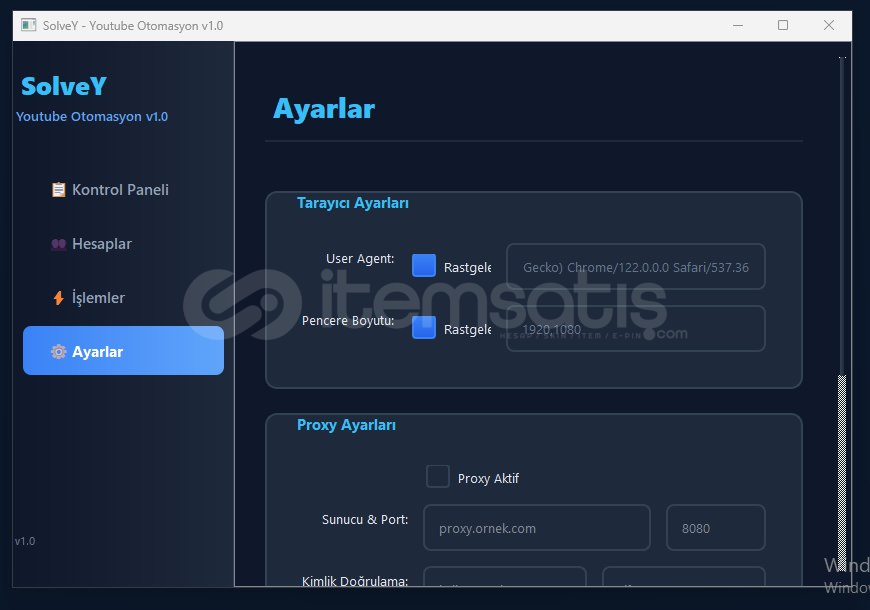Minimize the SolveY window
Viewport: 870px width, 610px height.
(738, 26)
